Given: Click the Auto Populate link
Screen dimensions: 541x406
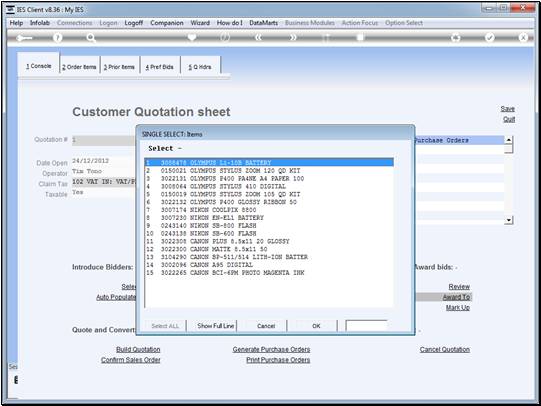Looking at the screenshot, I should pyautogui.click(x=116, y=297).
